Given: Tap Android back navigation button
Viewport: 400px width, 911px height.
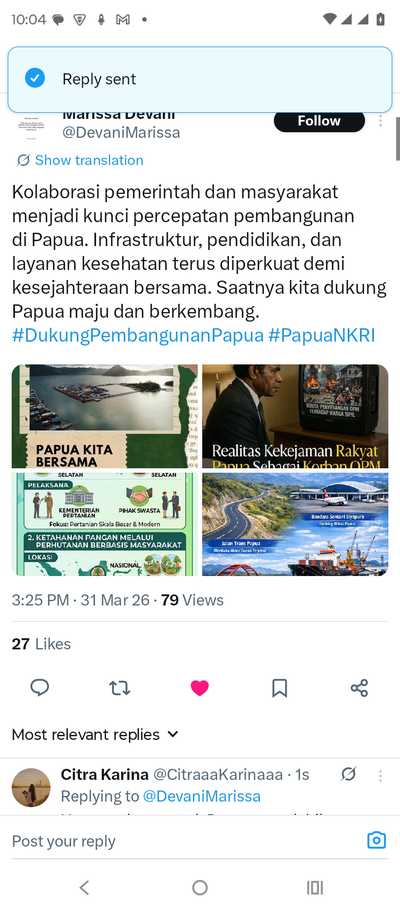Looking at the screenshot, I should point(84,887).
